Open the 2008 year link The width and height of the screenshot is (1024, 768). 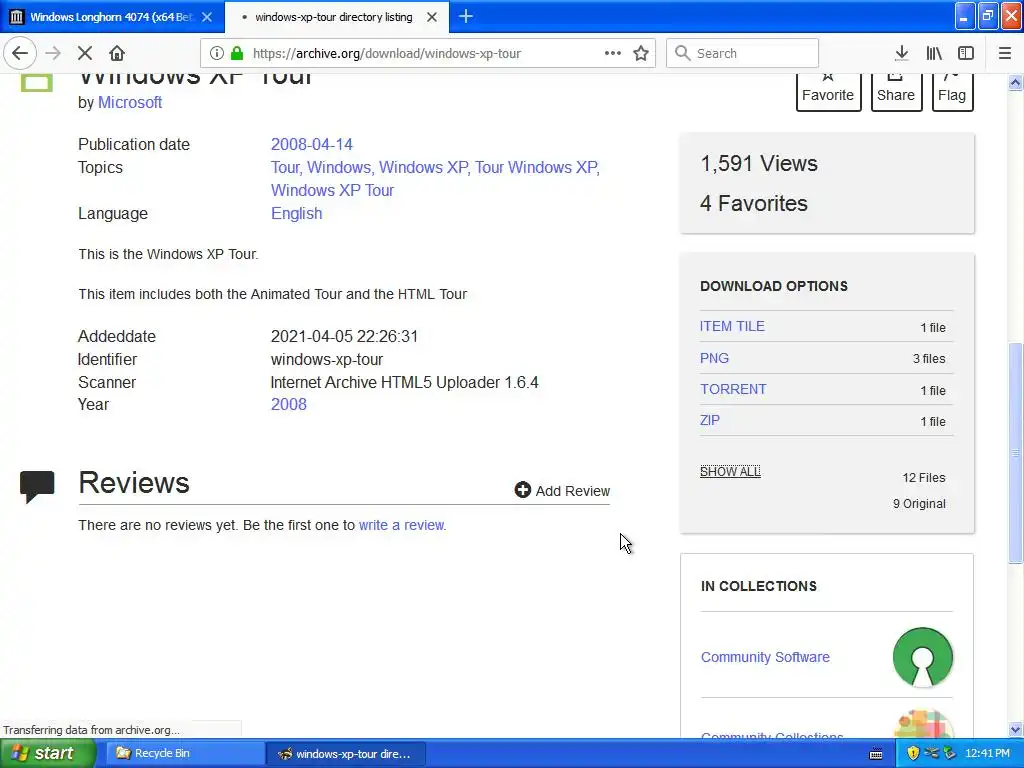point(289,404)
